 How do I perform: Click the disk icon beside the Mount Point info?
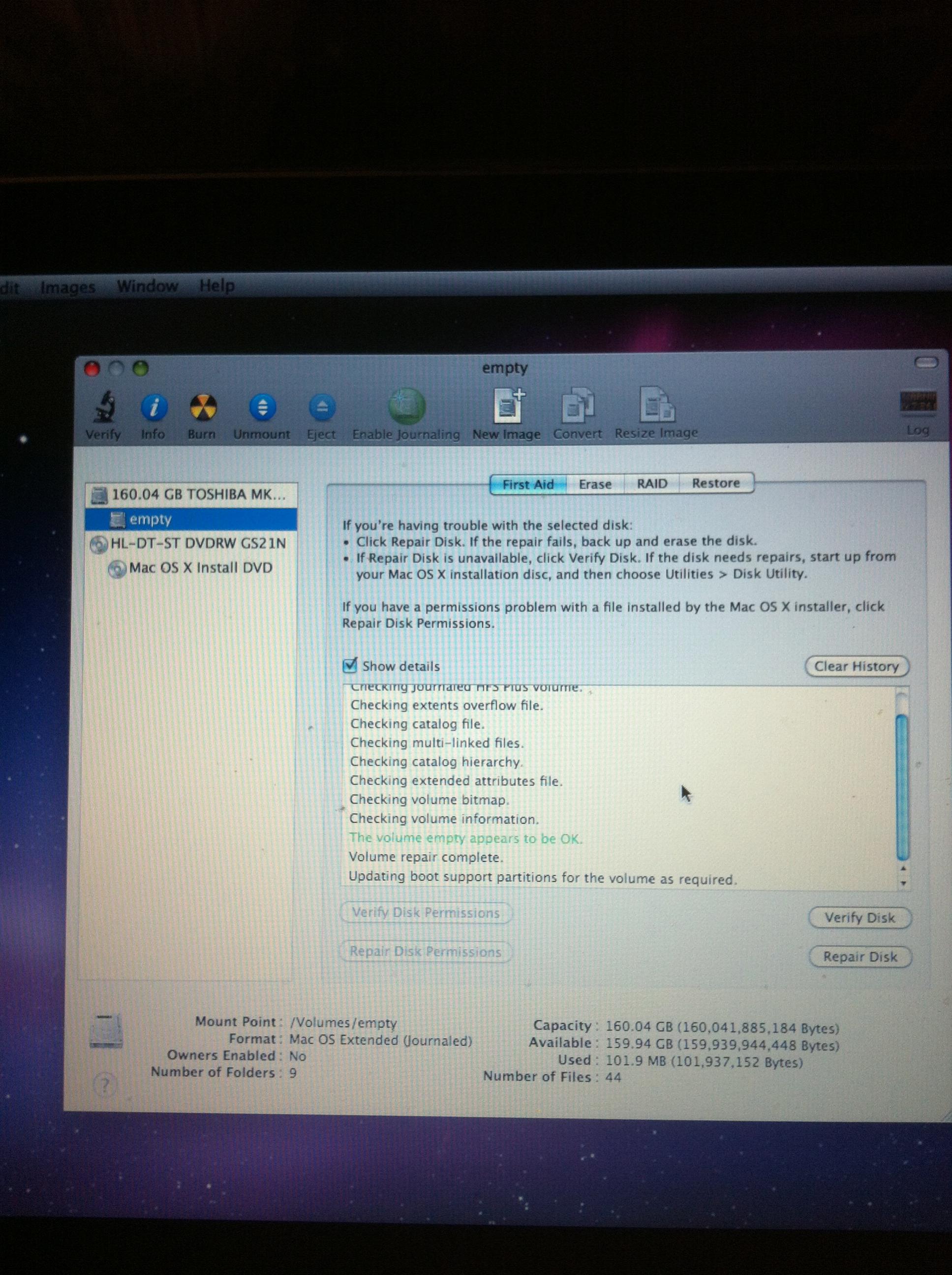106,1032
